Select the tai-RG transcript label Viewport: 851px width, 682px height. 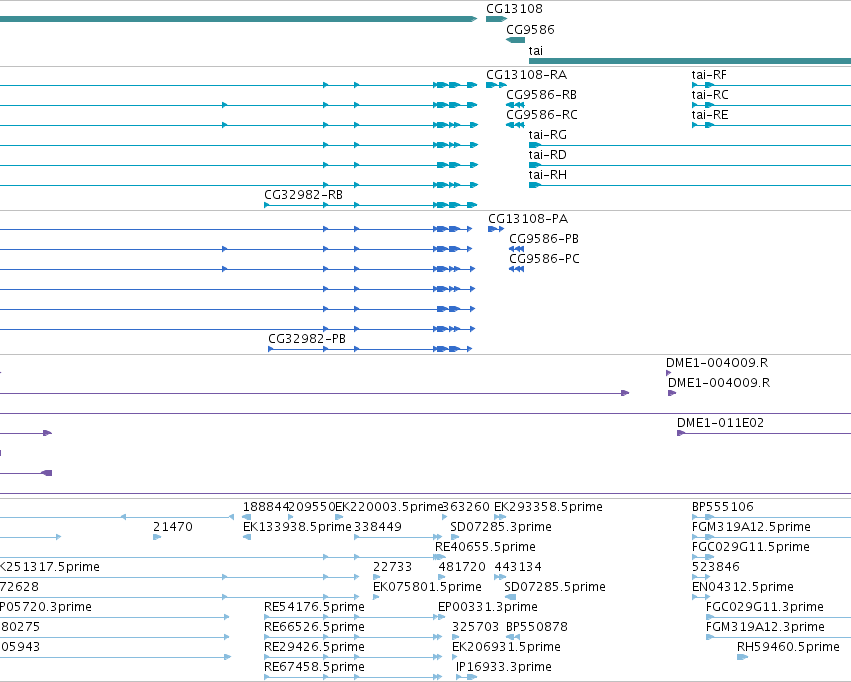(x=548, y=135)
